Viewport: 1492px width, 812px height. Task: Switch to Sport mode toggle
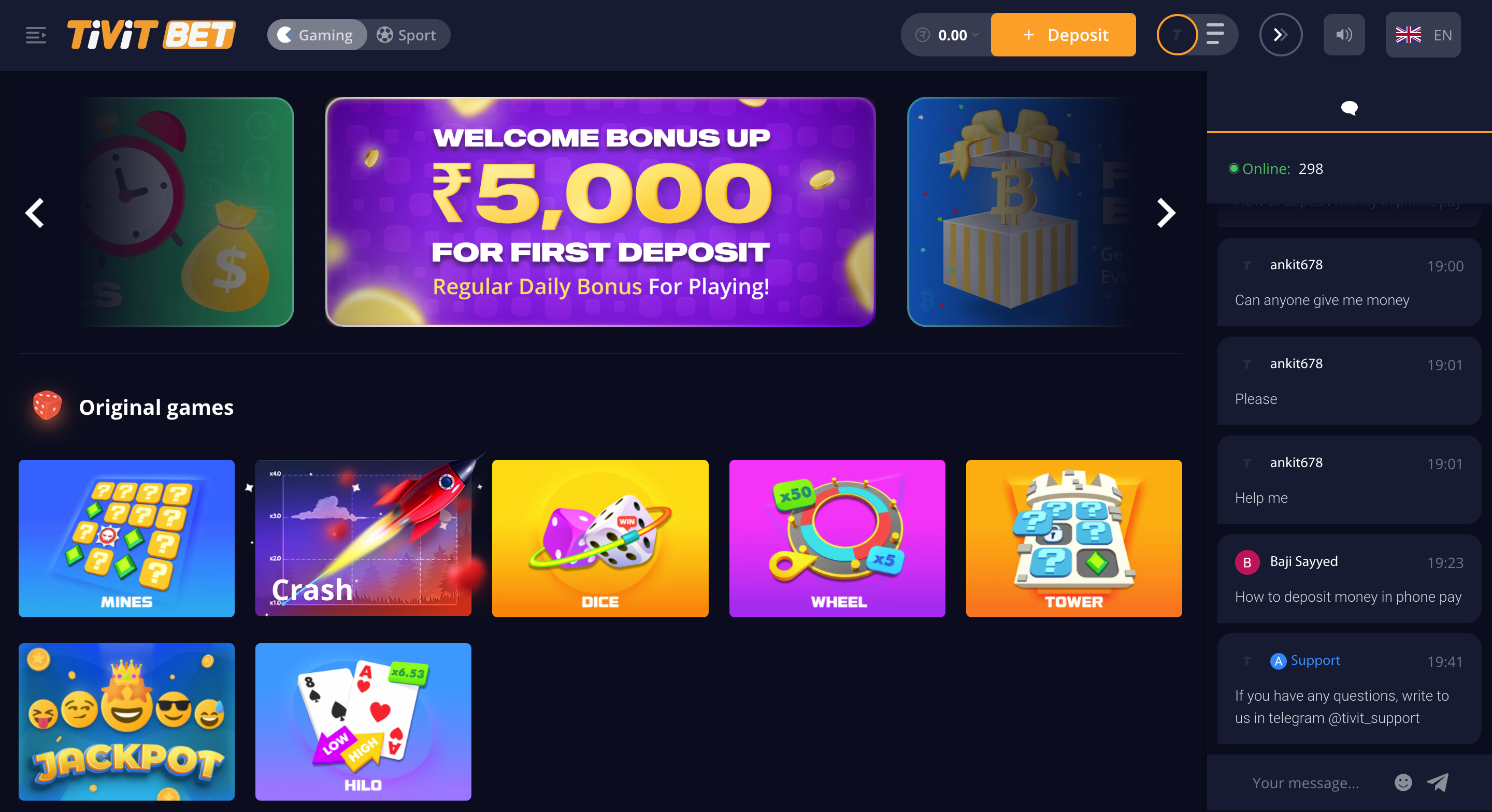(407, 35)
